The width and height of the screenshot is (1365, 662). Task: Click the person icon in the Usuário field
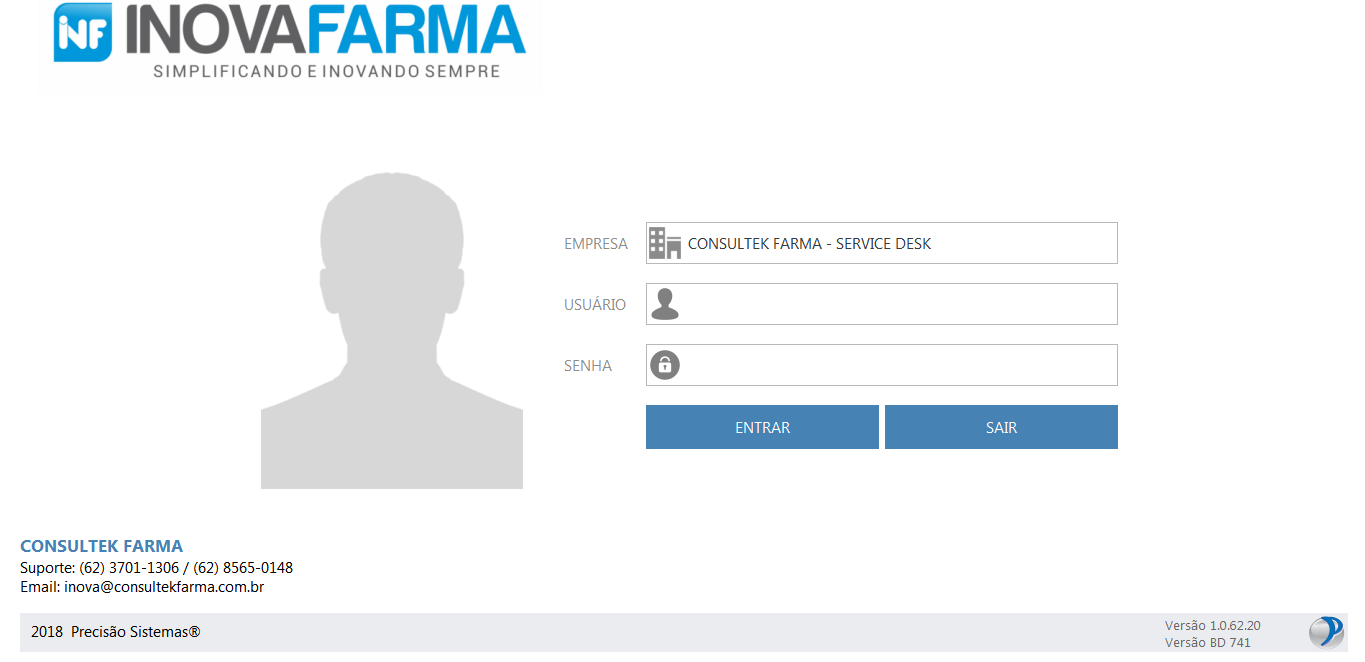(665, 304)
